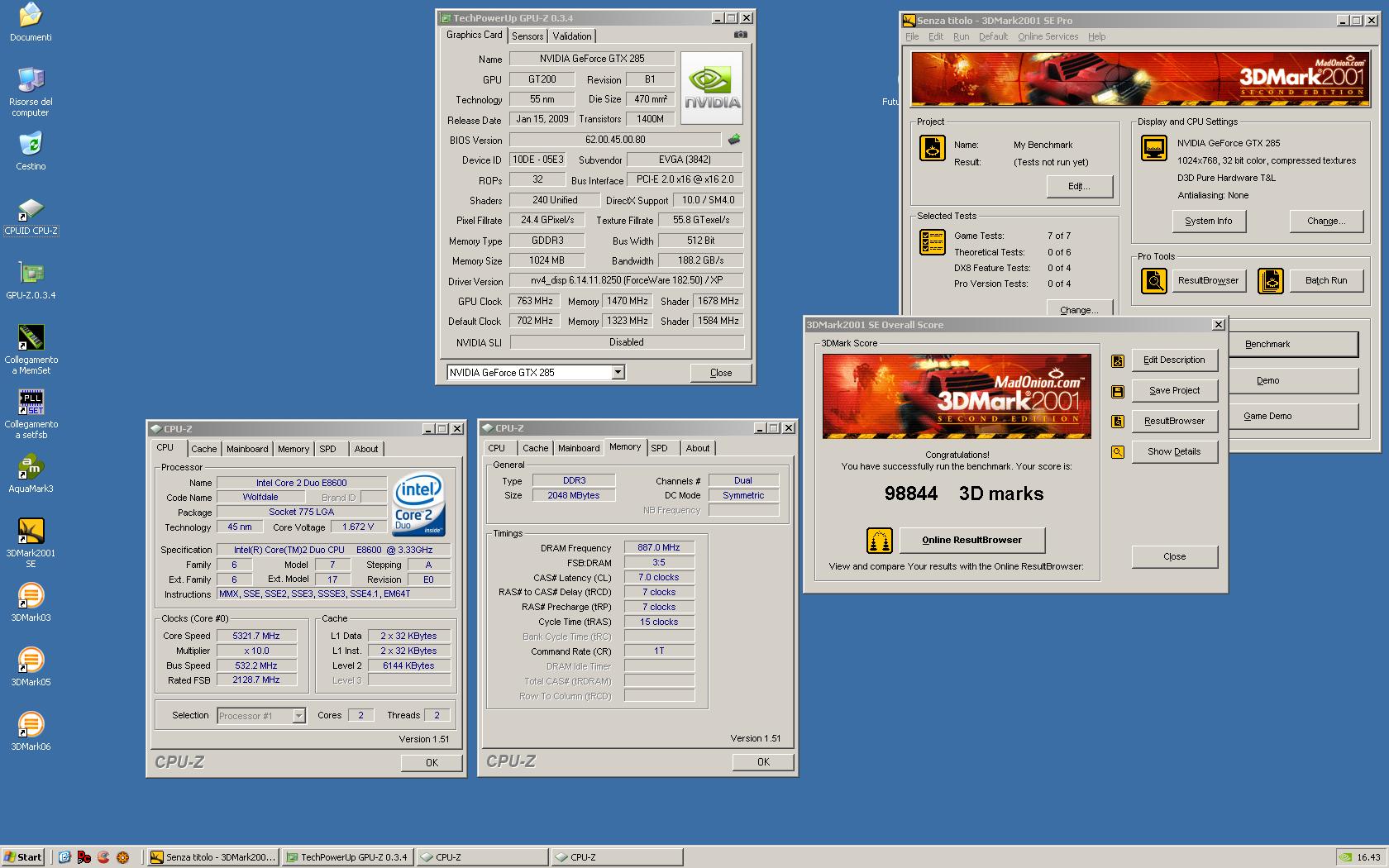Open About tab in CPU-Z Memory window

(x=697, y=448)
